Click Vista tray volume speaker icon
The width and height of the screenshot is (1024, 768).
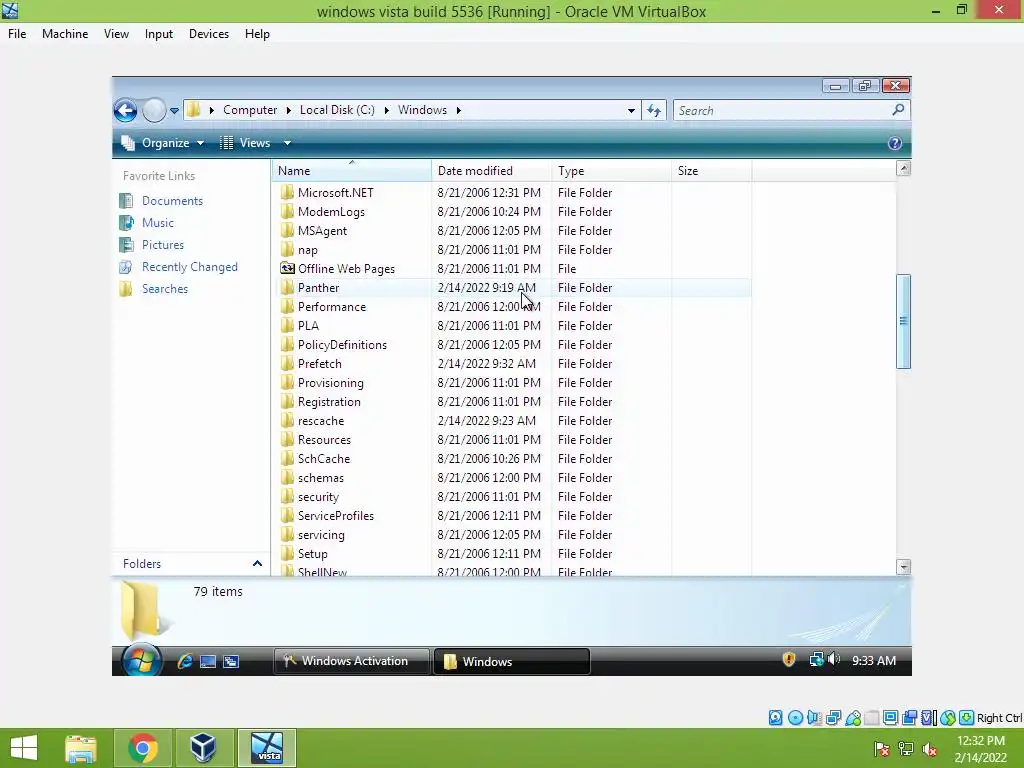(834, 660)
